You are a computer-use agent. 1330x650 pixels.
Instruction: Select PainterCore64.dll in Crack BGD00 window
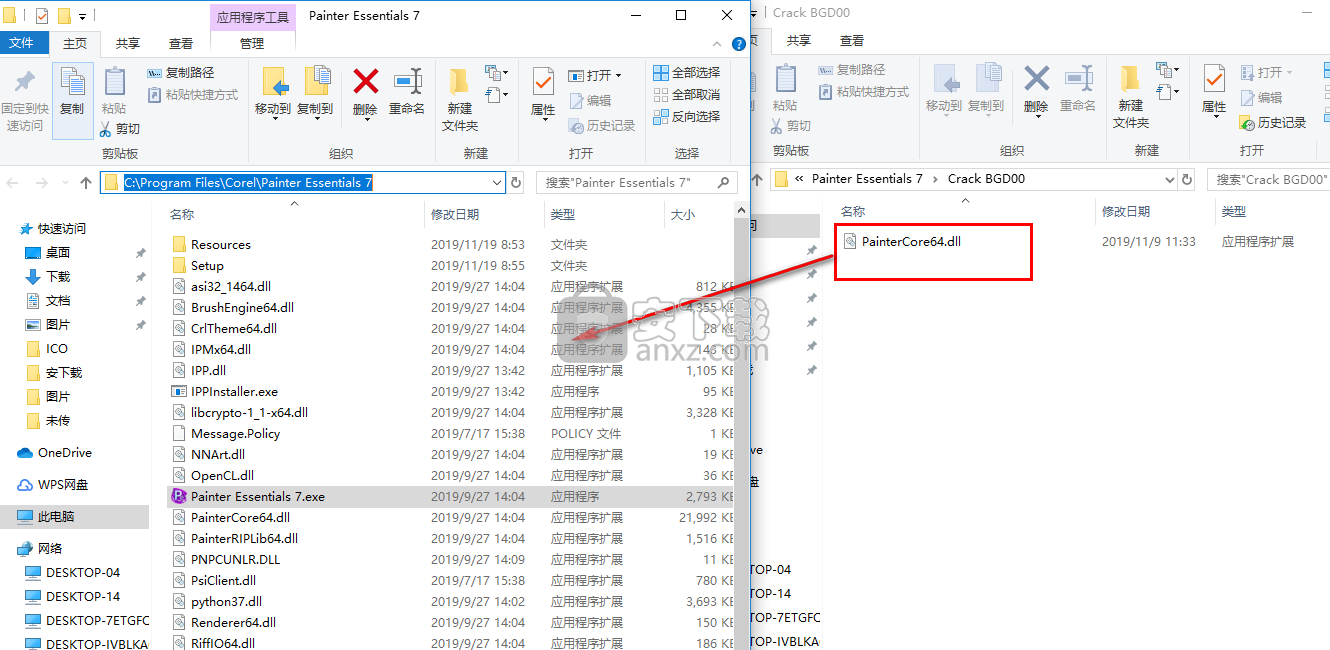pyautogui.click(x=911, y=241)
